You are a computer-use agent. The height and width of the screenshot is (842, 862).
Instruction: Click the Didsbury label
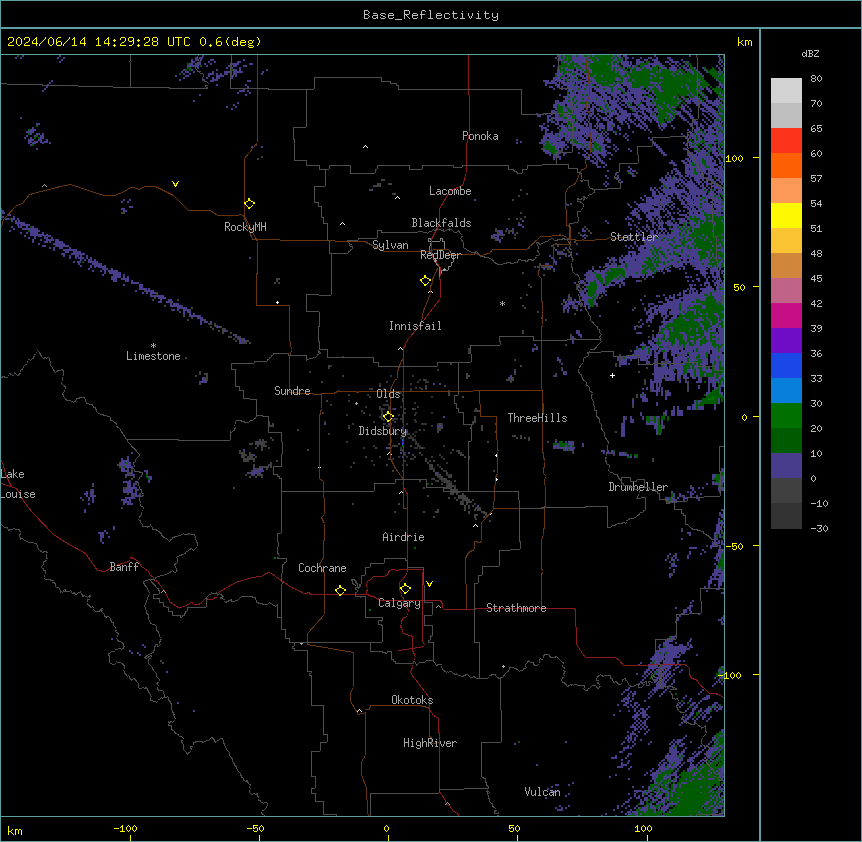pyautogui.click(x=383, y=431)
